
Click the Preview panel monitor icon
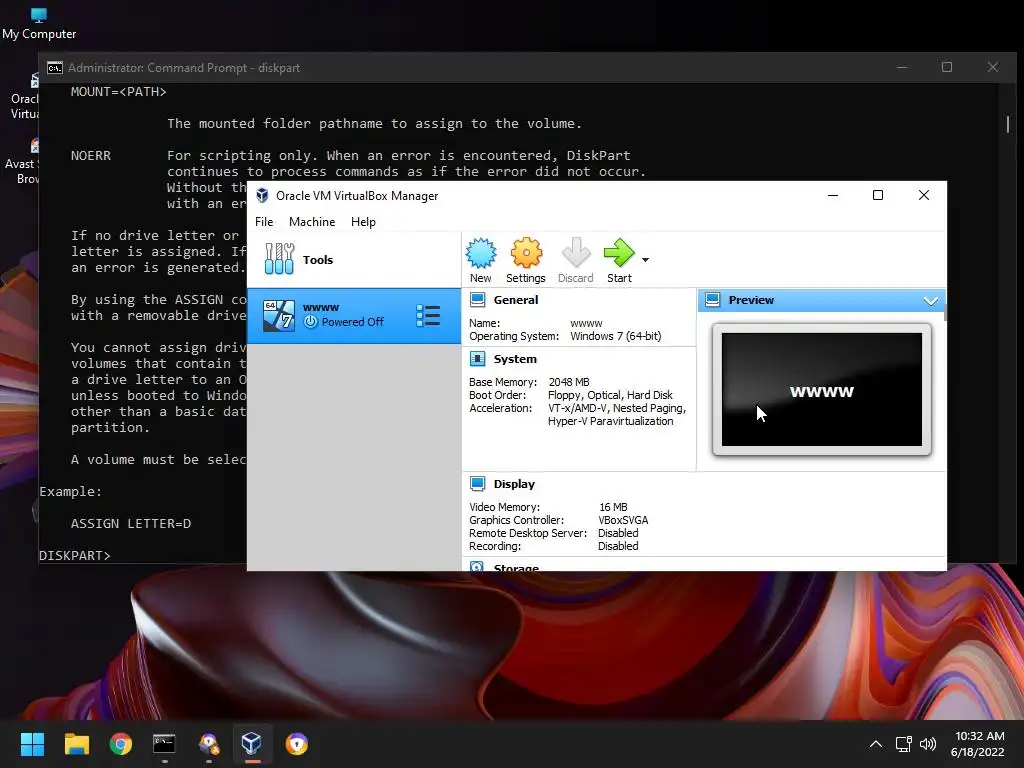click(x=712, y=300)
